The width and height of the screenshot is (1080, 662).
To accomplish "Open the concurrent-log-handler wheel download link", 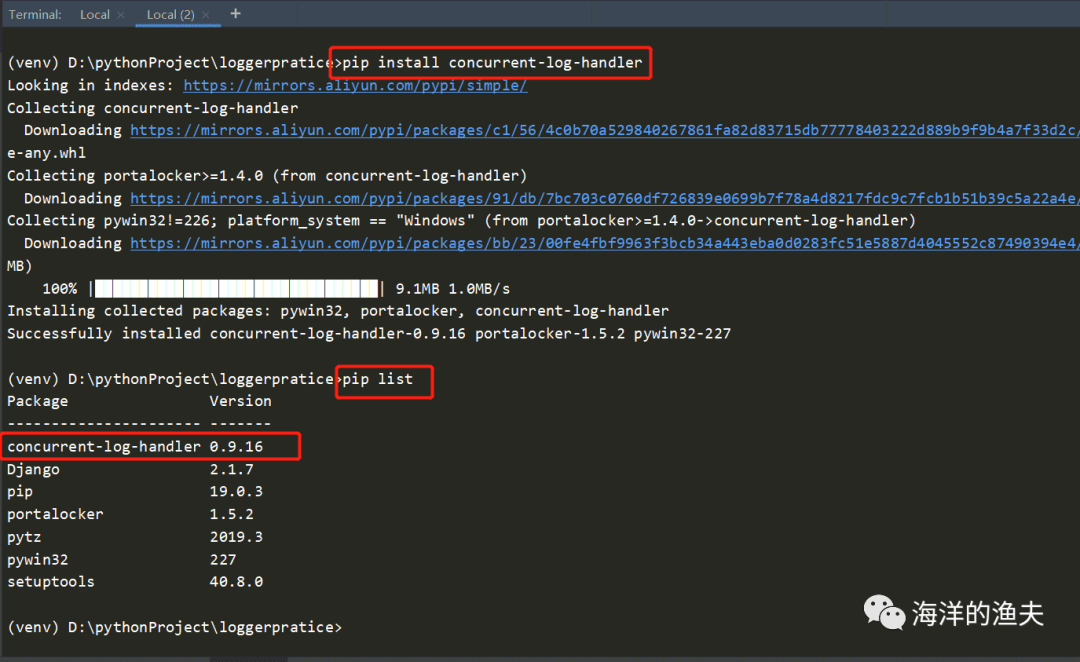I will click(x=604, y=130).
